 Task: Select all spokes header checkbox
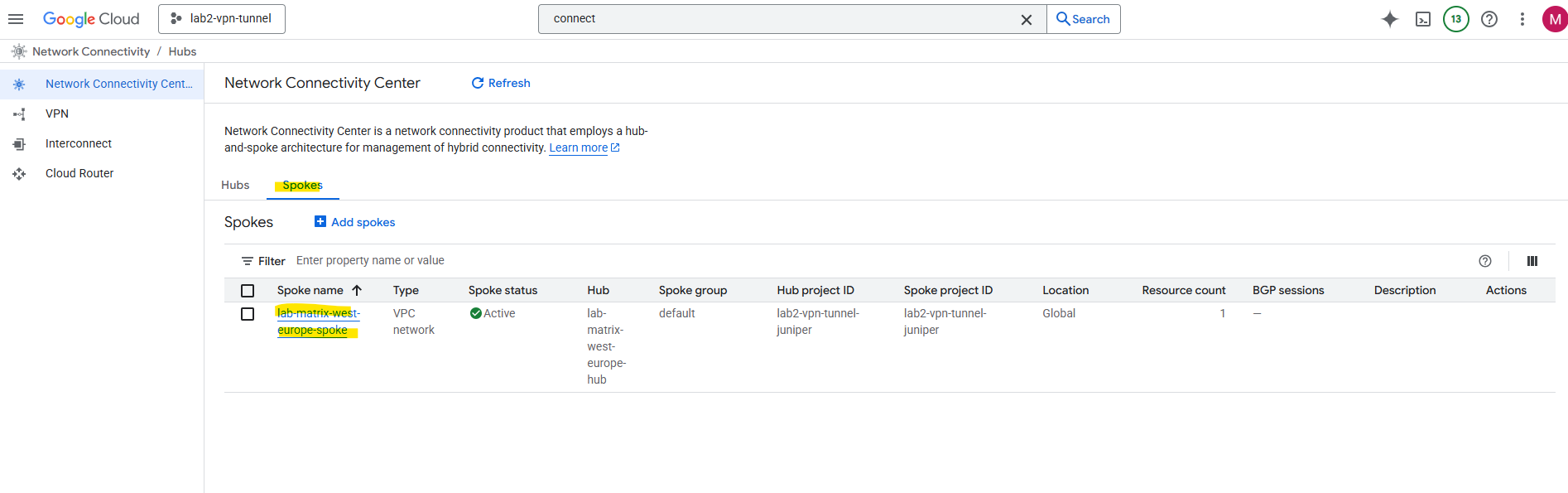coord(248,291)
